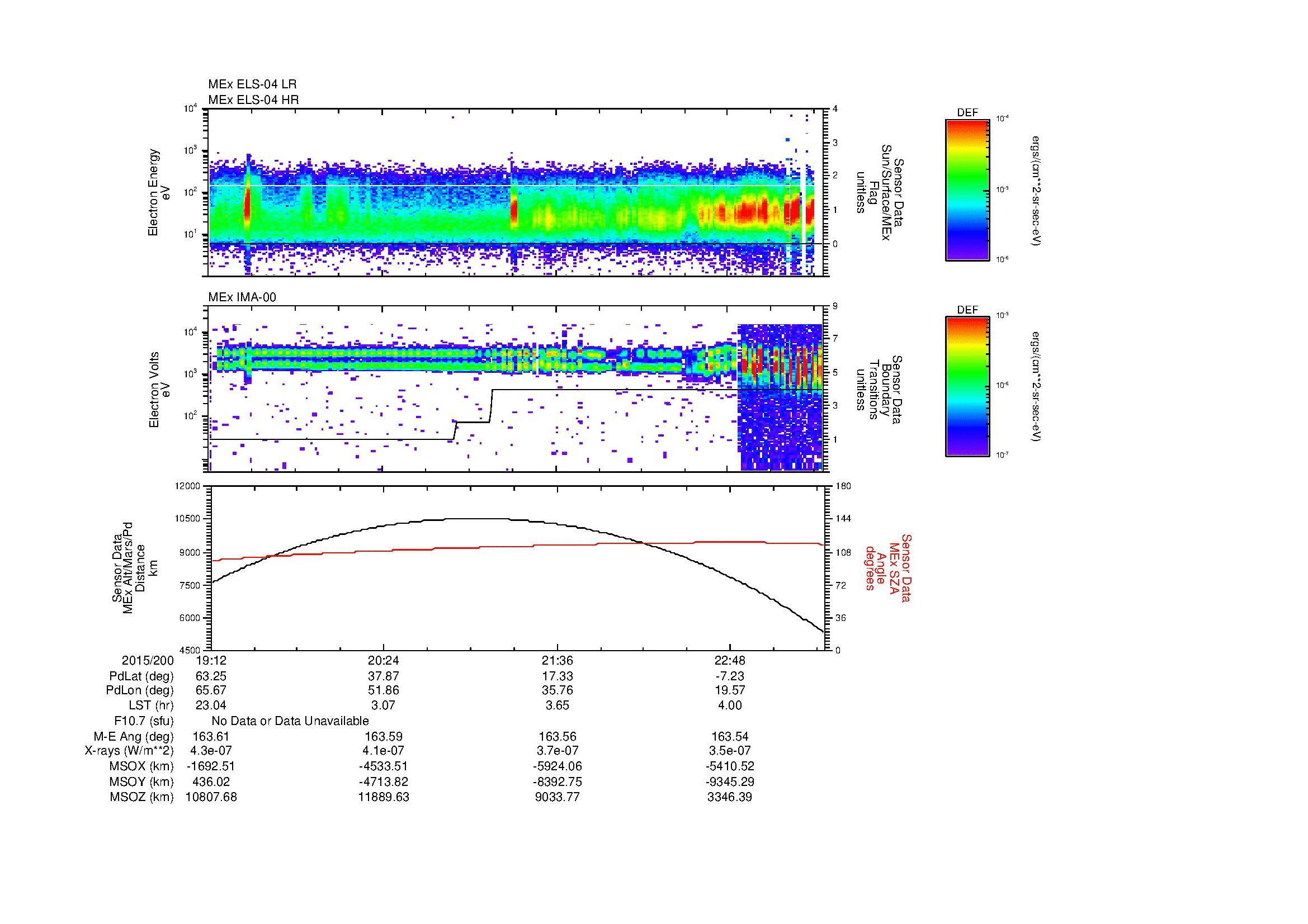1308x924 pixels.
Task: Click the 'MSOZ (km)' row label
Action: coord(141,798)
